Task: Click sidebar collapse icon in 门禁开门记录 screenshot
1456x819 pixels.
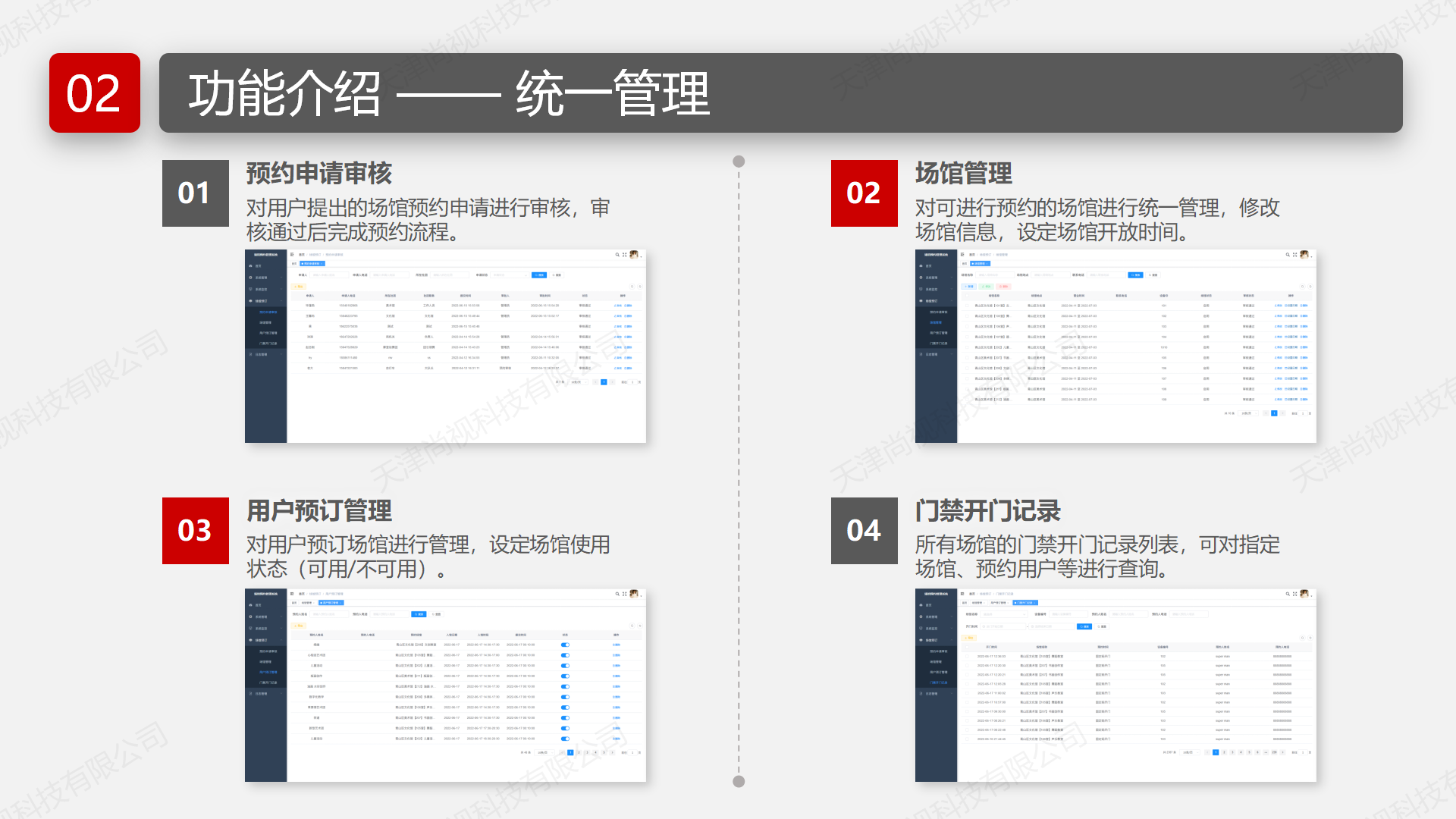Action: (962, 594)
